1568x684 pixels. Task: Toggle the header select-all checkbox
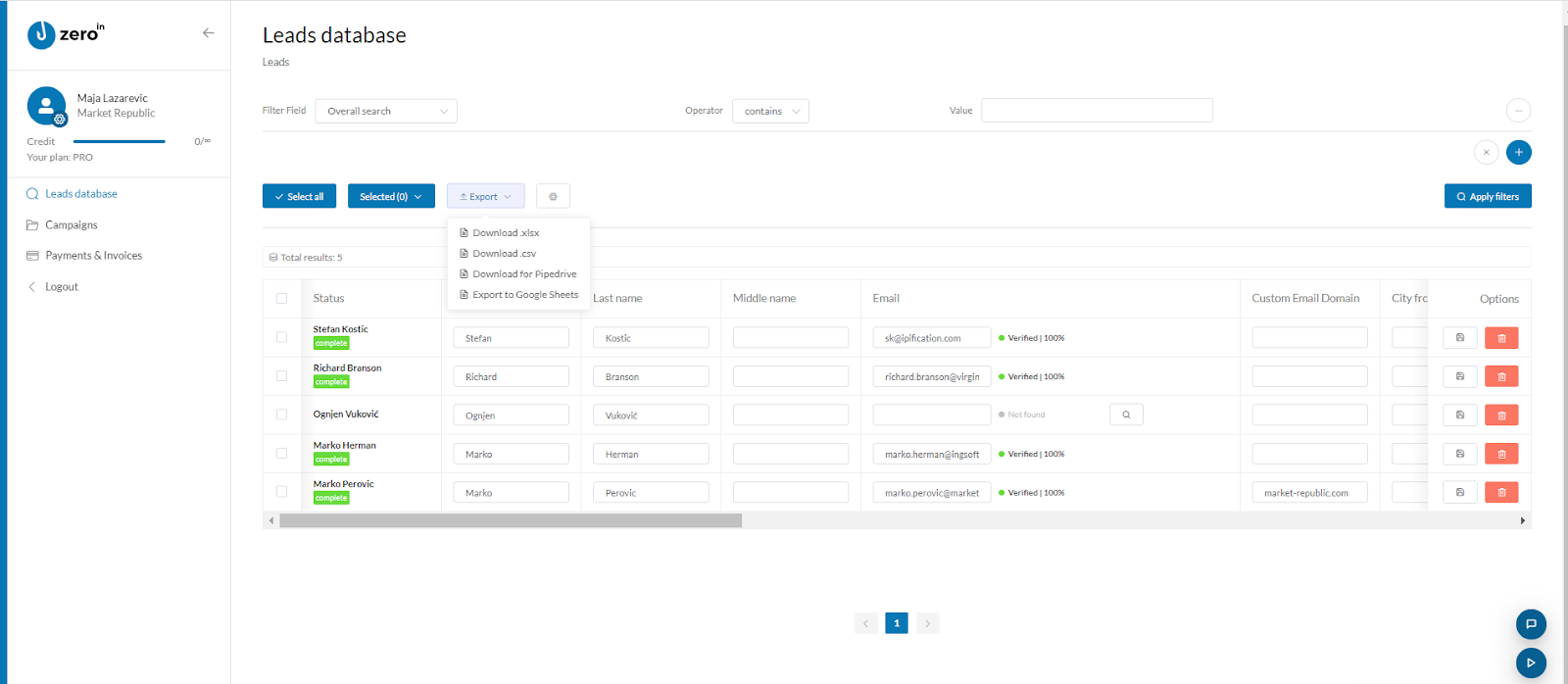point(282,299)
